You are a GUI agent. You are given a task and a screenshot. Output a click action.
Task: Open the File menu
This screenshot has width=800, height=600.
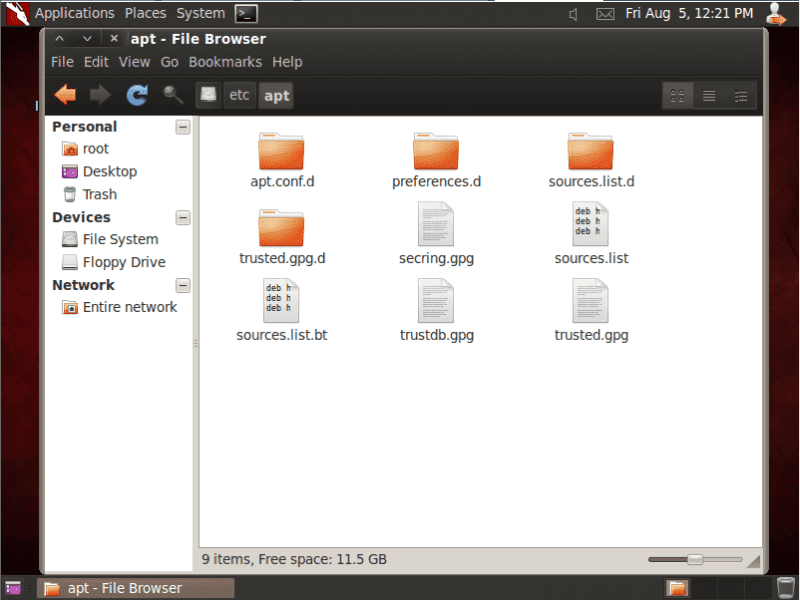(62, 62)
